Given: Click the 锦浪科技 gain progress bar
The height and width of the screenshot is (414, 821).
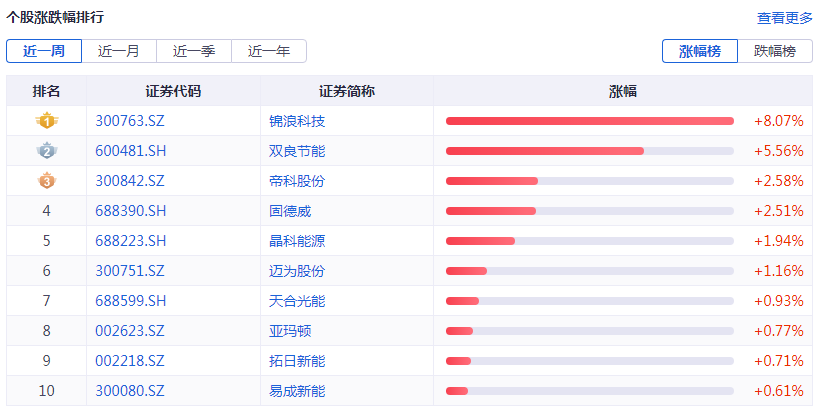Looking at the screenshot, I should tap(589, 121).
